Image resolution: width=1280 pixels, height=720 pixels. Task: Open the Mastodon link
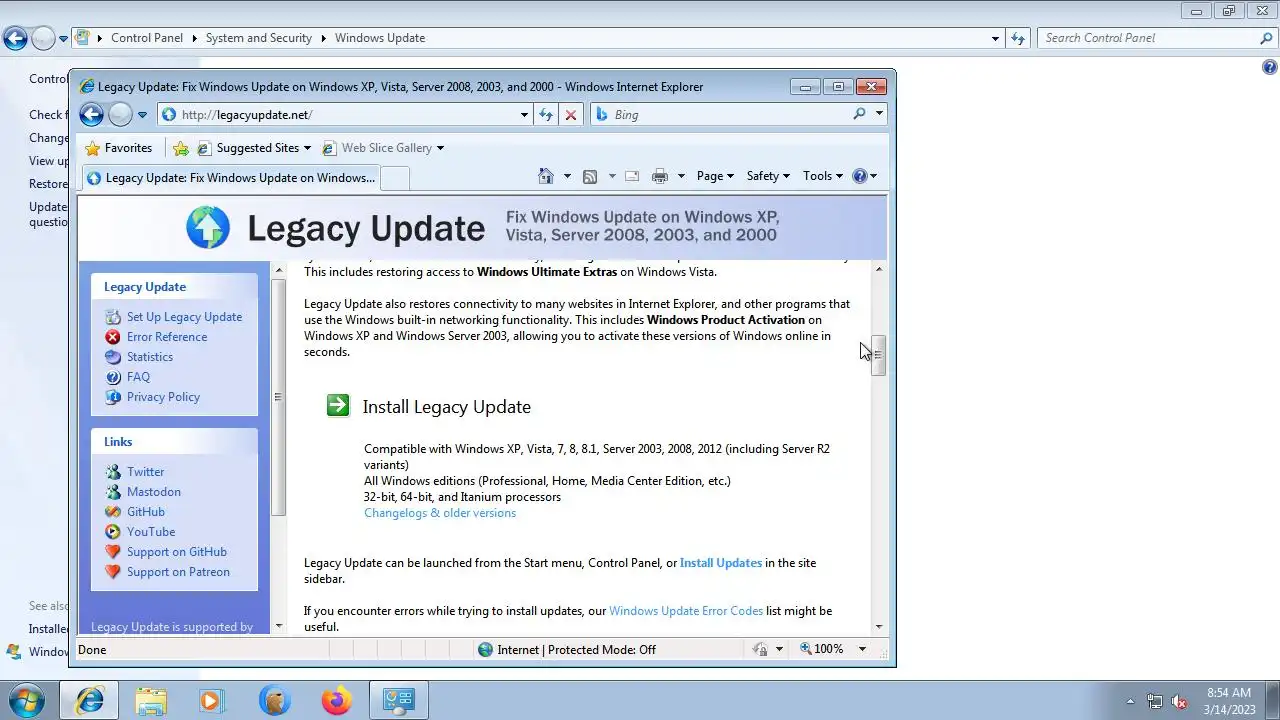point(154,492)
